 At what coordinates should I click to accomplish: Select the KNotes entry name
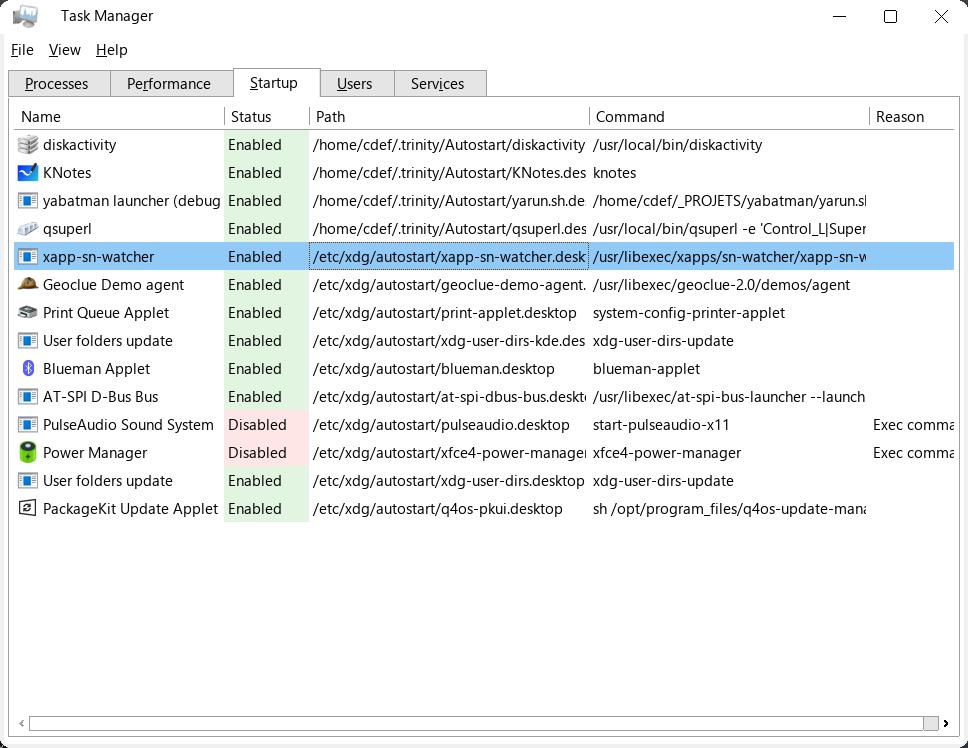click(67, 173)
